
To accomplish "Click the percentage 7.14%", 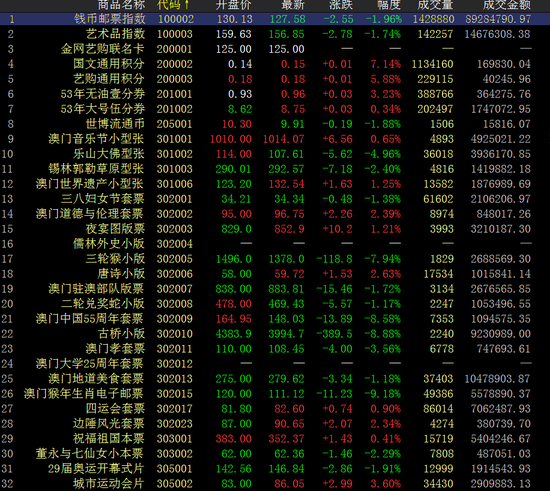I will point(385,64).
